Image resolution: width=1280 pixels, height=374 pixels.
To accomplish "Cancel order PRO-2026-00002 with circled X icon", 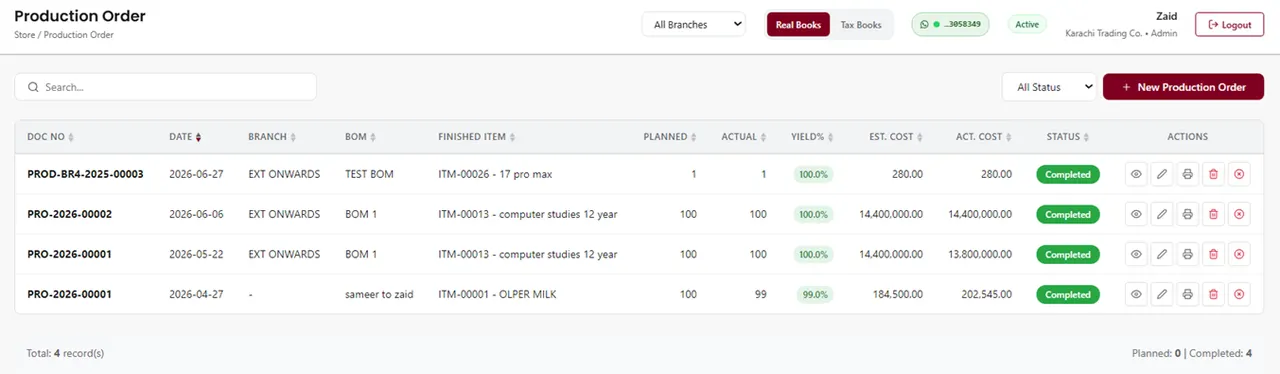I will pyautogui.click(x=1239, y=214).
